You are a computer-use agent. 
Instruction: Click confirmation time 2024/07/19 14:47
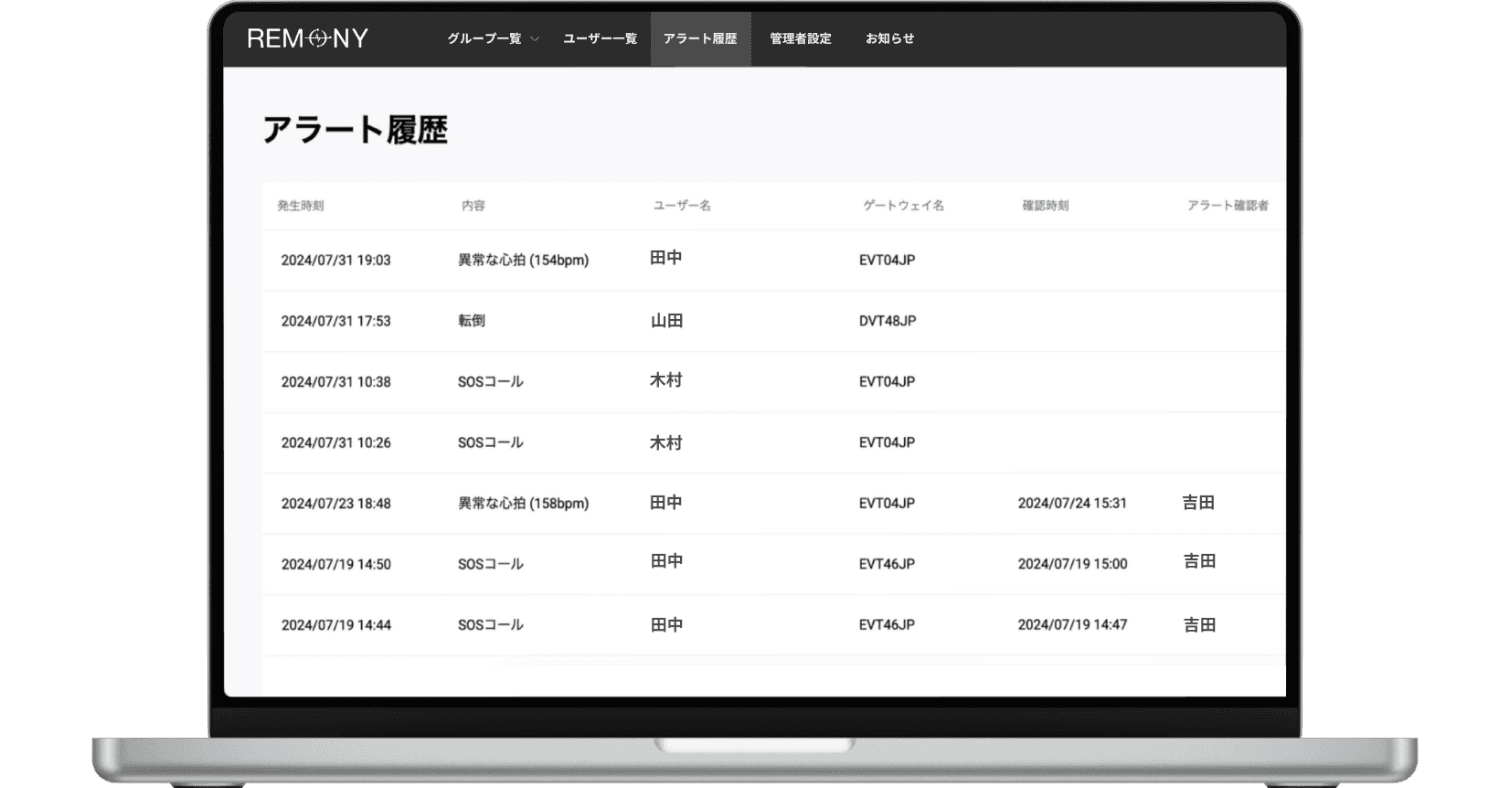click(1072, 625)
